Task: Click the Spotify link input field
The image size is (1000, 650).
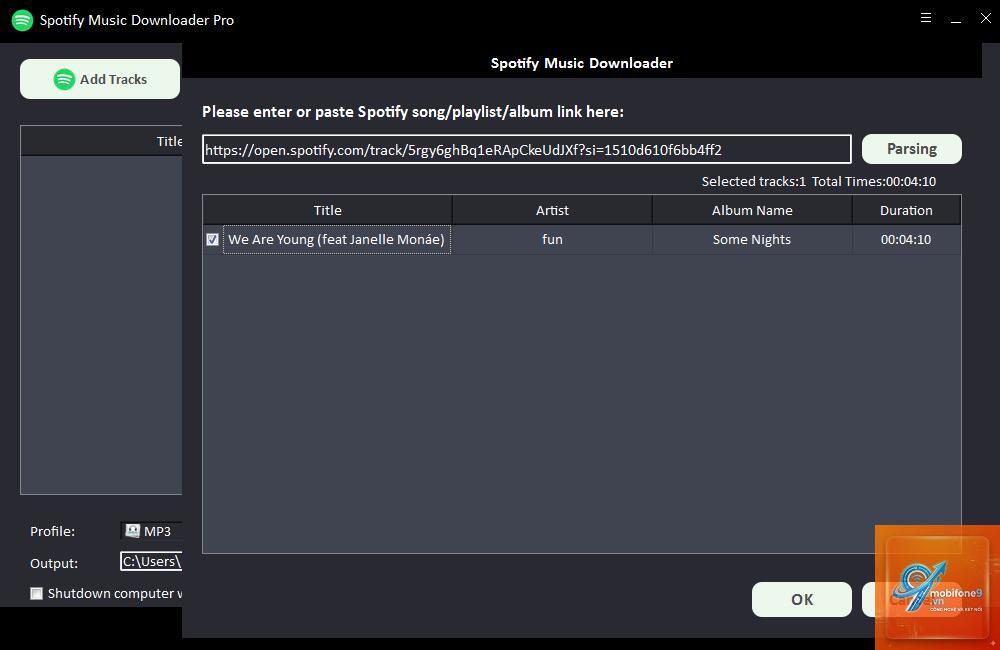Action: (x=527, y=149)
